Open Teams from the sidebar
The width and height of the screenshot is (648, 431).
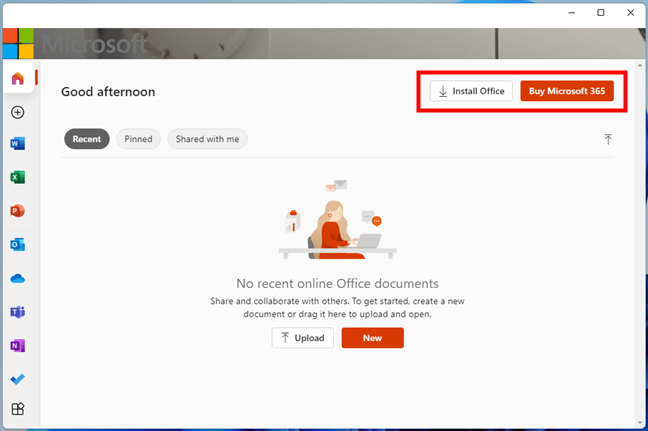[17, 312]
